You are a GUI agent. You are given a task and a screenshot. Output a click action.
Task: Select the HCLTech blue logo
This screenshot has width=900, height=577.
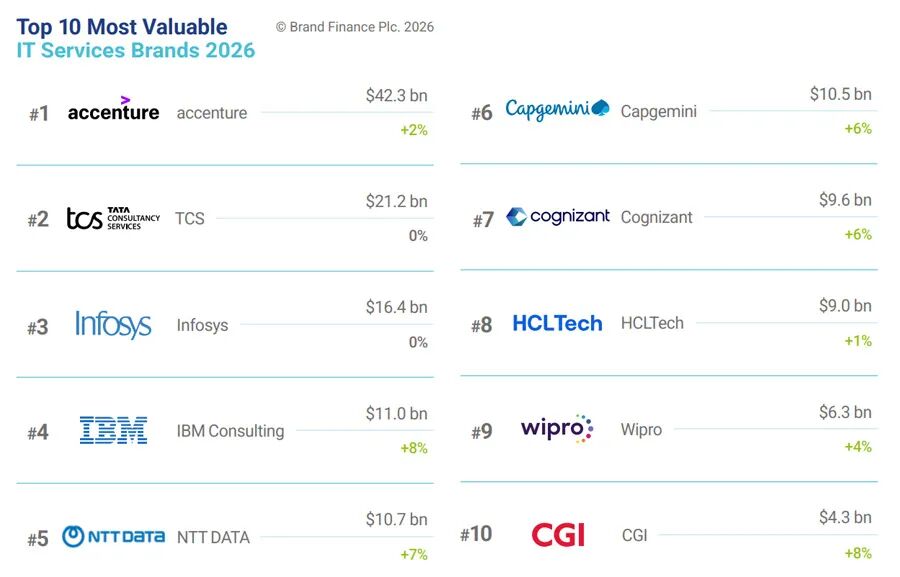pos(557,323)
